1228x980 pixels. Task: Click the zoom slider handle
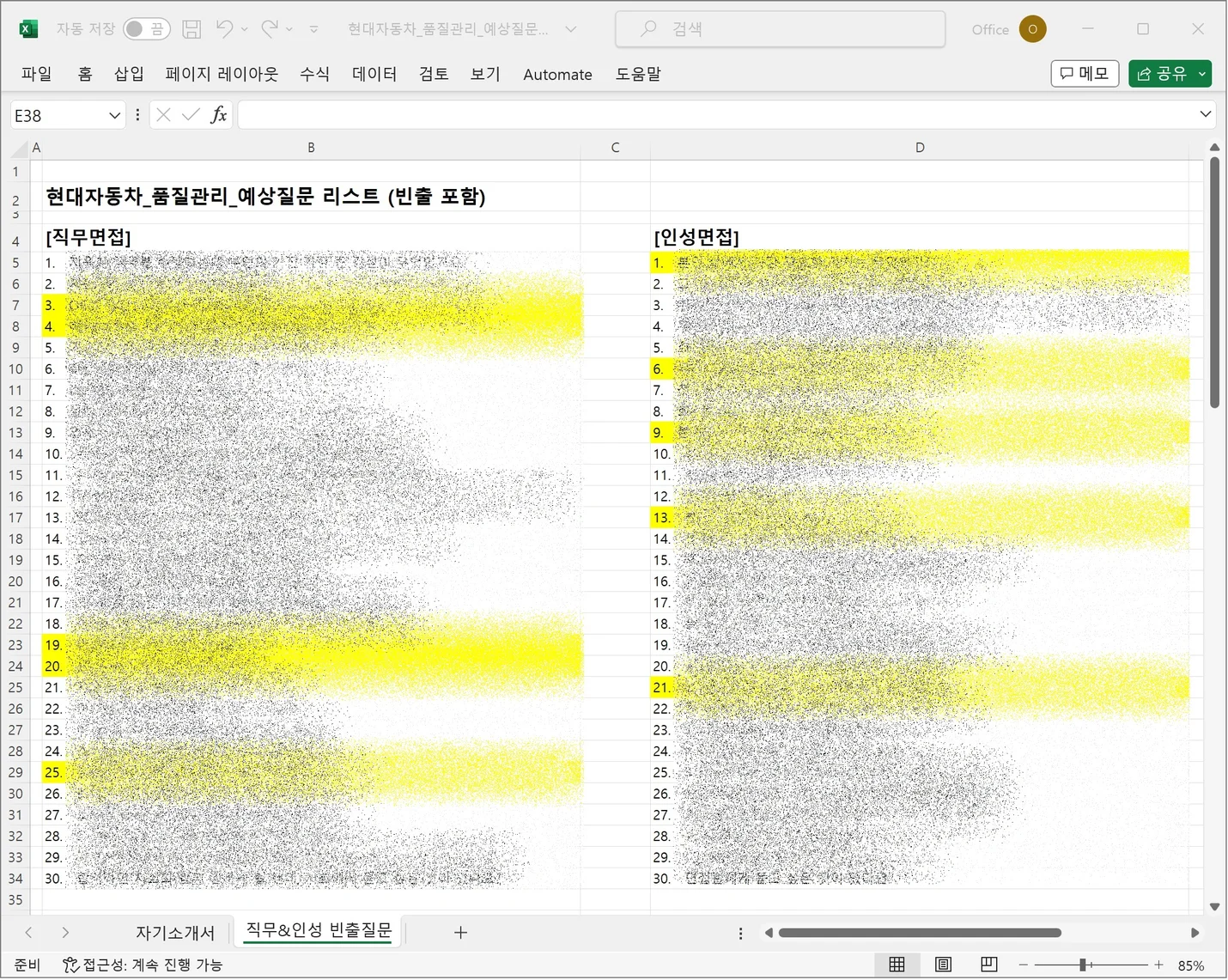pos(1084,965)
